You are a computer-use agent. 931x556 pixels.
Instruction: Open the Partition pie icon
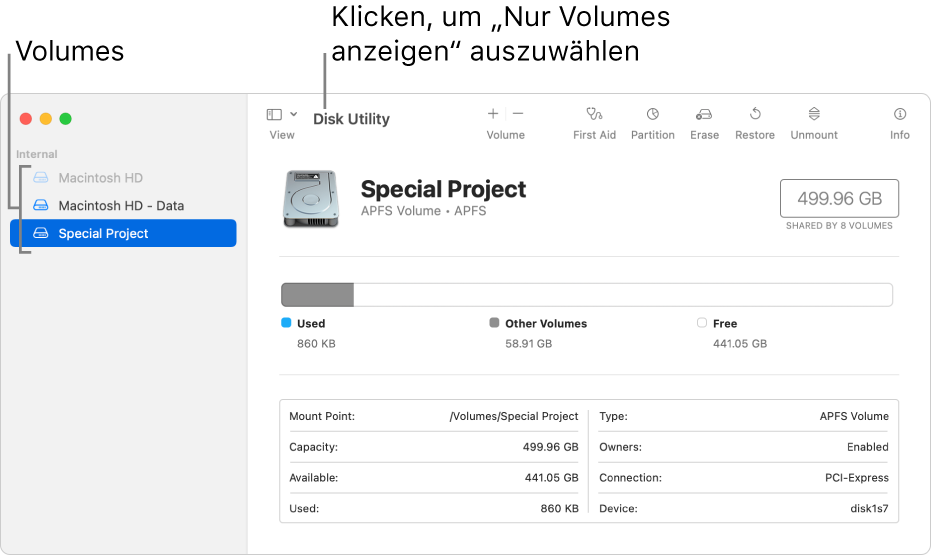653,113
